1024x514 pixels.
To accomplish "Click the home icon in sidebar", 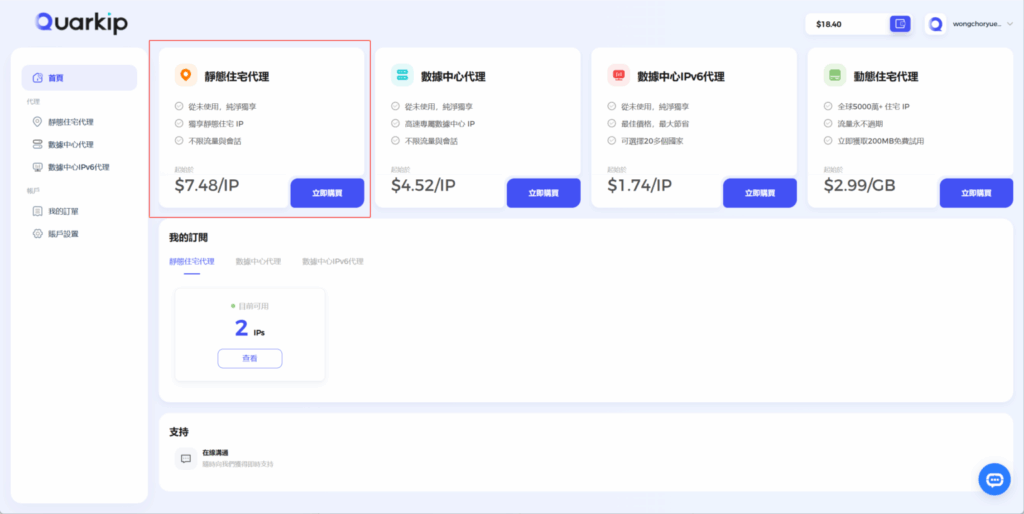I will [x=37, y=78].
